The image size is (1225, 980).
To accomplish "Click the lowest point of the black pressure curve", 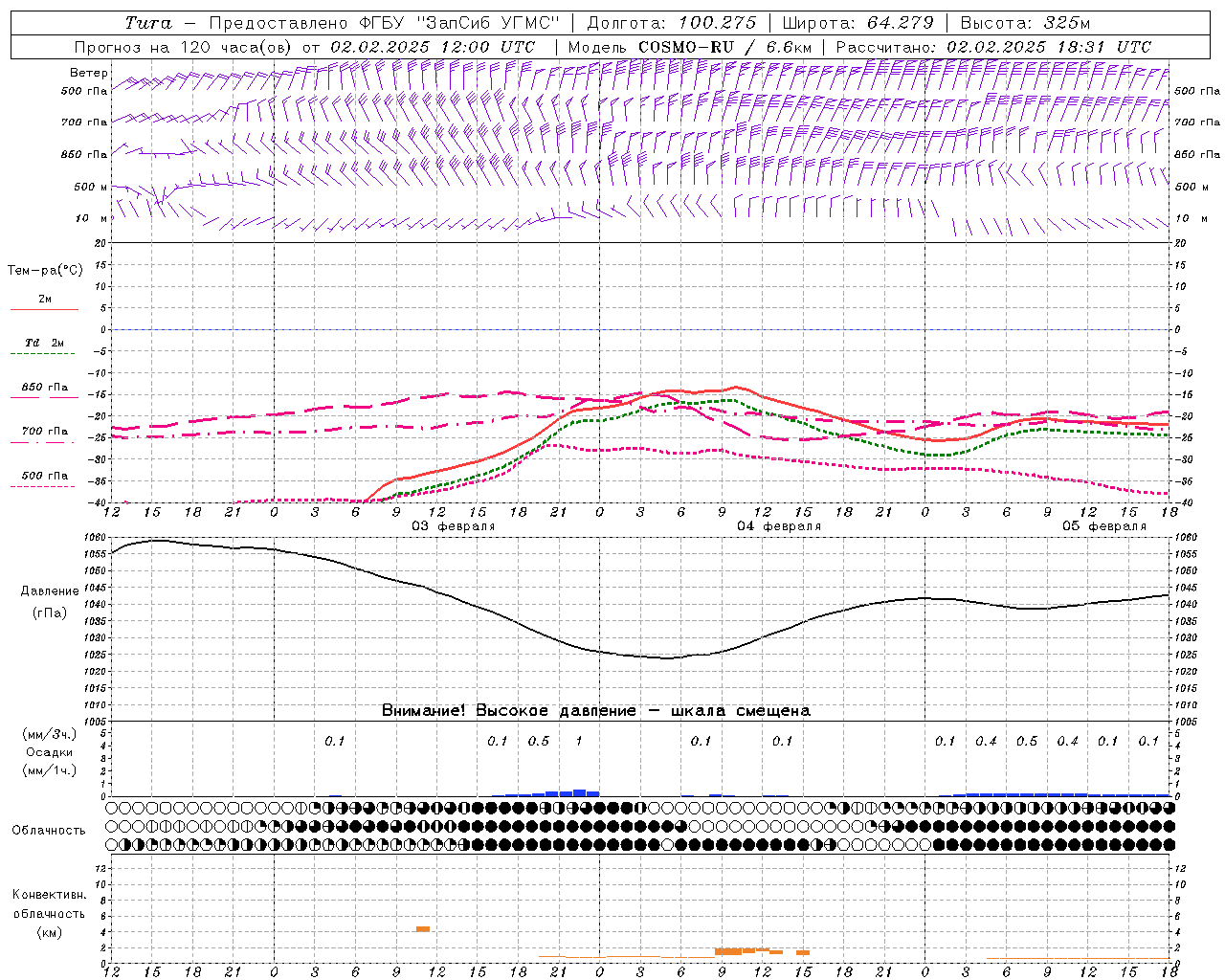I will click(x=668, y=657).
